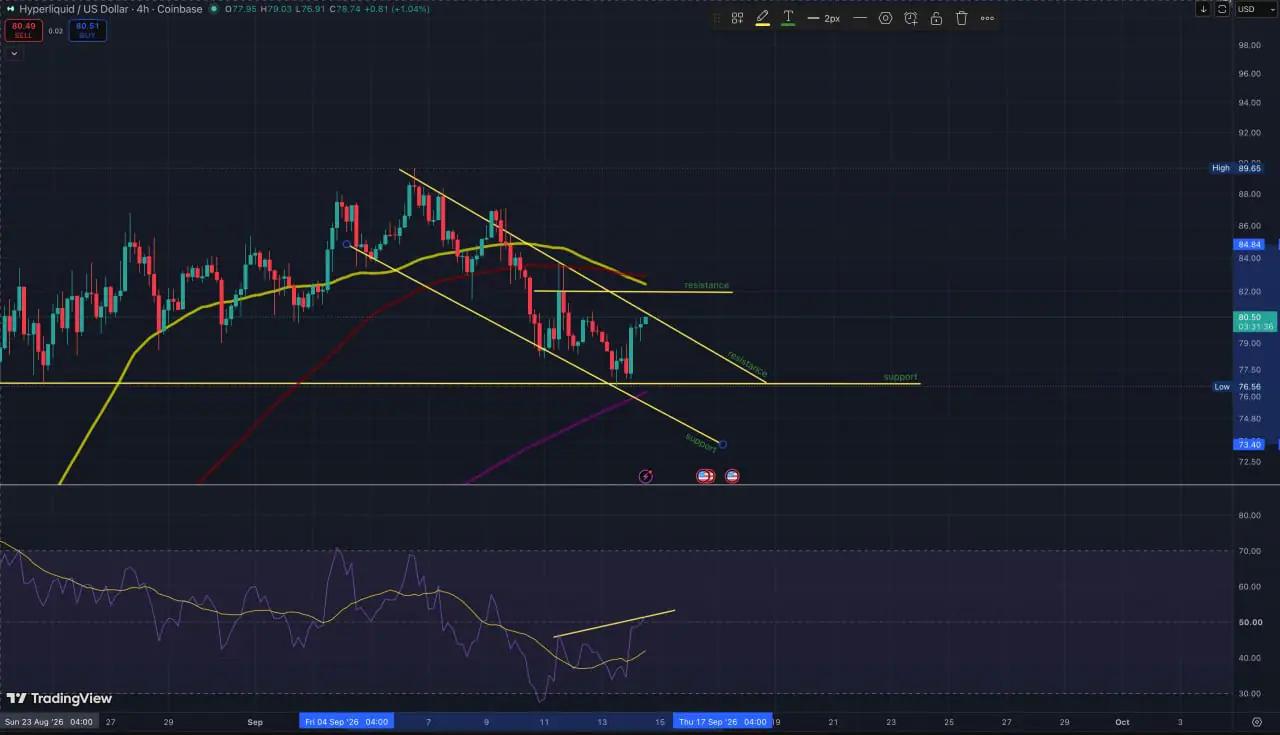The height and width of the screenshot is (735, 1280).
Task: Click the 0.02 spread value
Action: 55,31
